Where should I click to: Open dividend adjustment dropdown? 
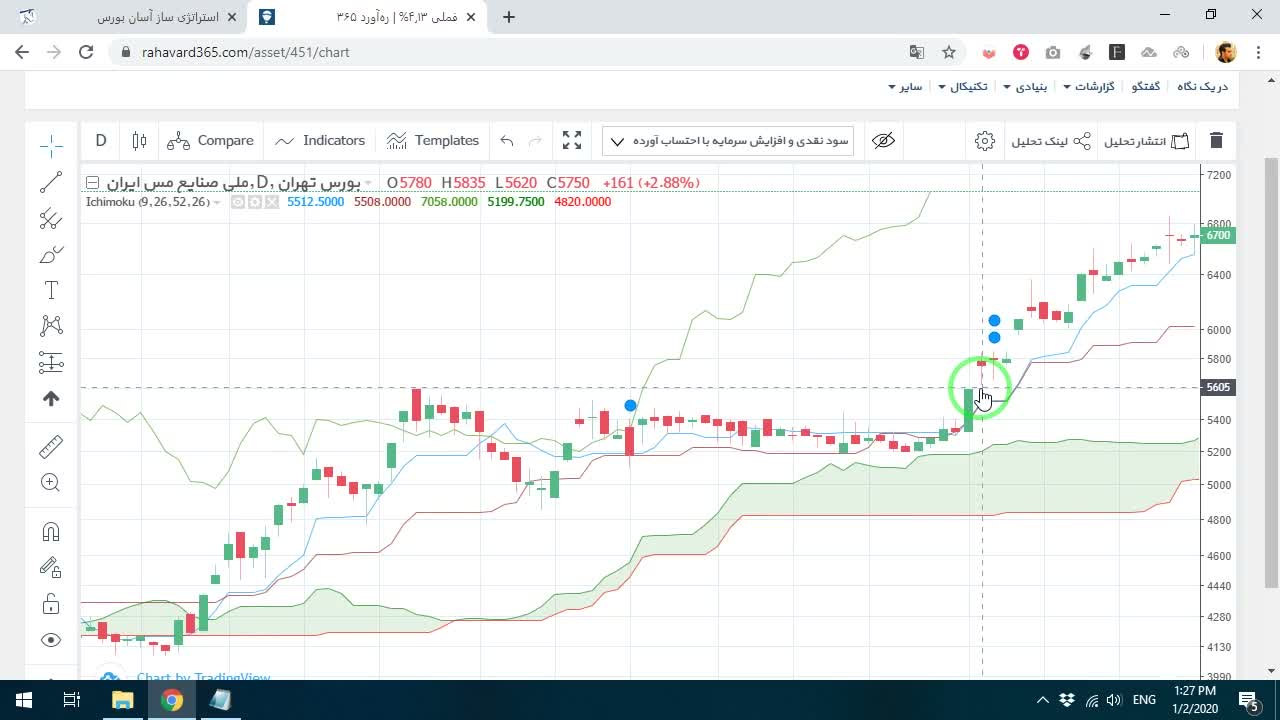729,141
